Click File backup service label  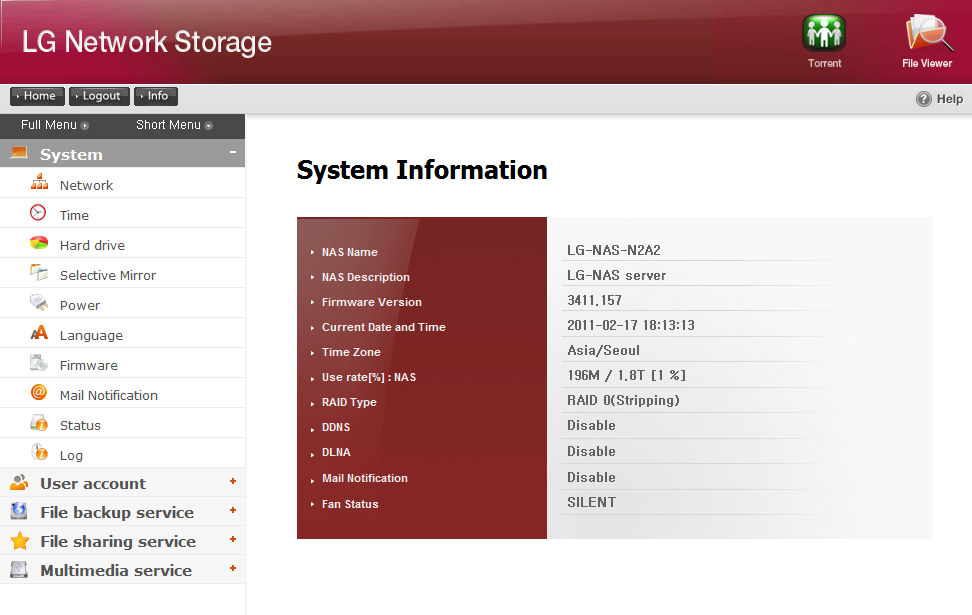pyautogui.click(x=117, y=513)
